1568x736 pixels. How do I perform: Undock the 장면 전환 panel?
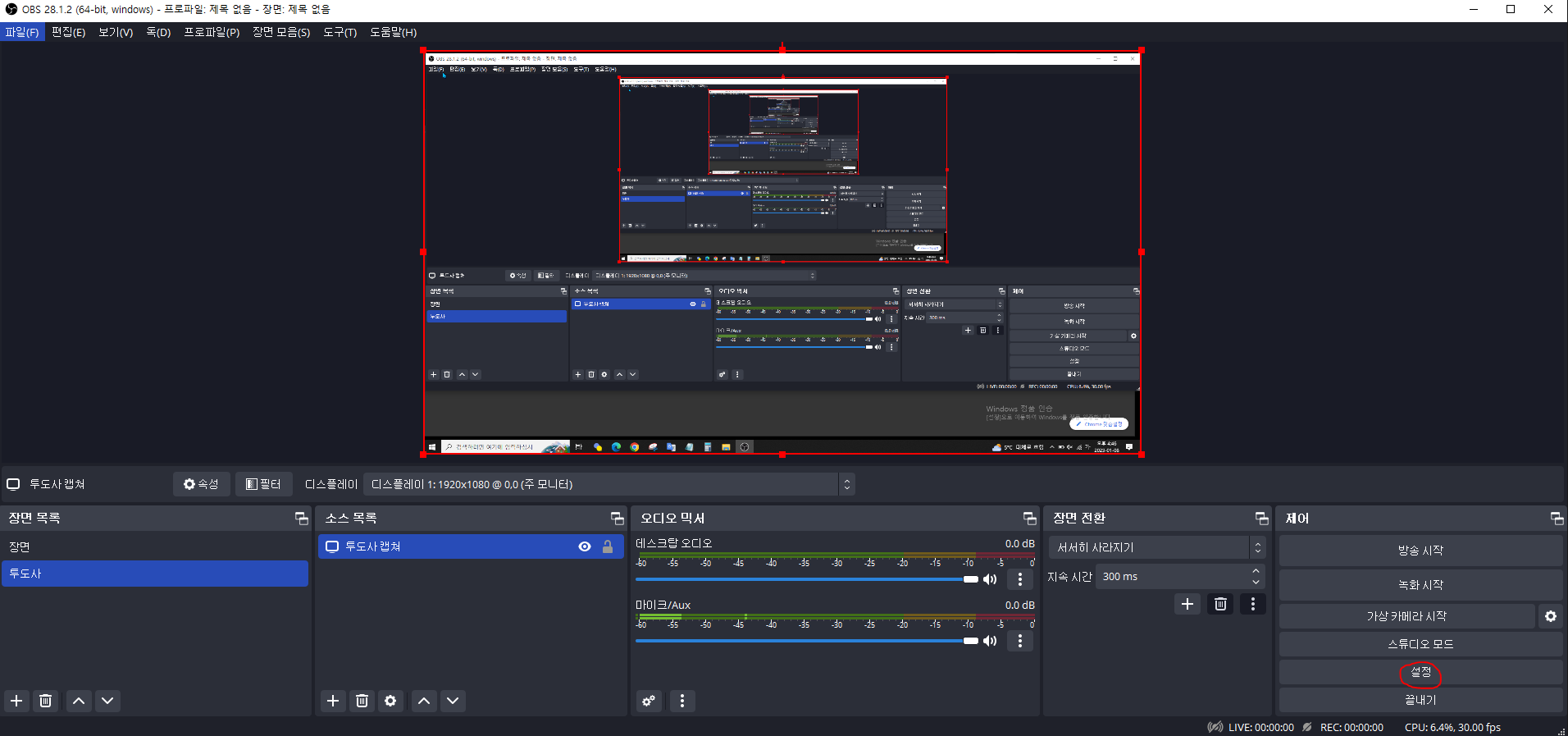pyautogui.click(x=1262, y=519)
